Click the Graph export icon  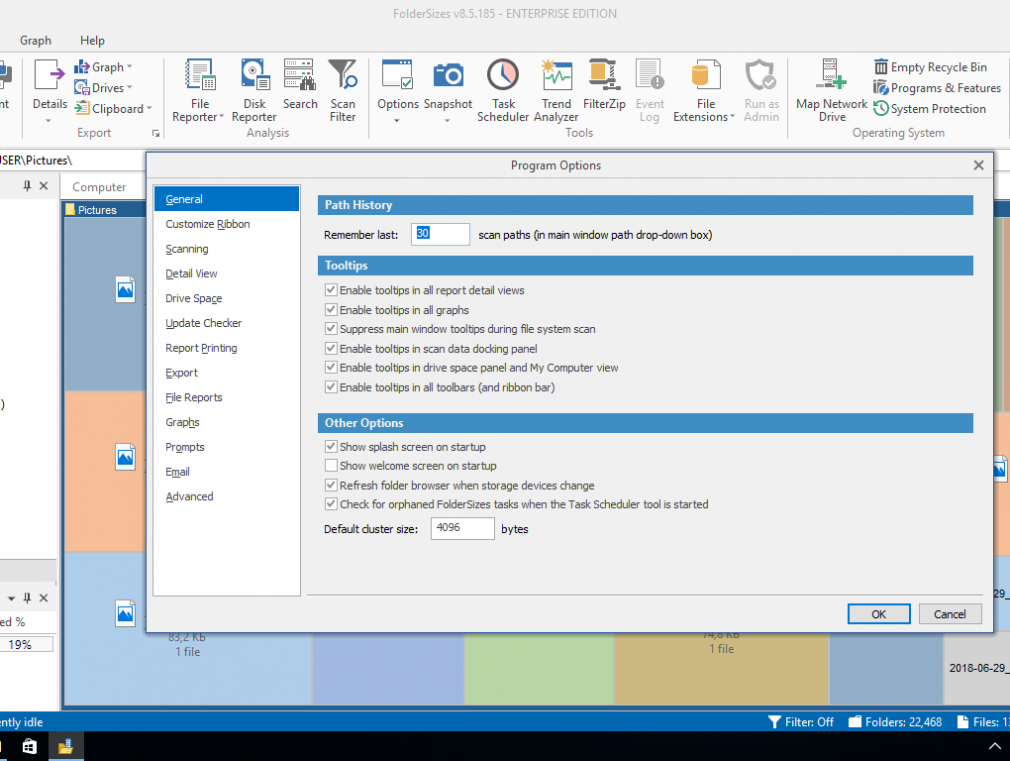click(82, 67)
